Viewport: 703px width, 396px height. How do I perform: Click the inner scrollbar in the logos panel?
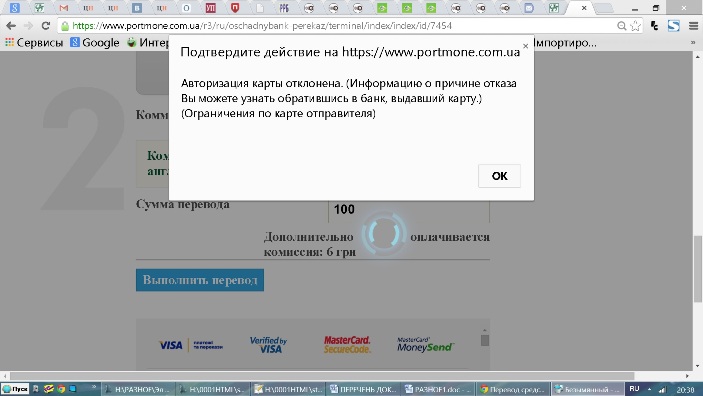pyautogui.click(x=485, y=340)
